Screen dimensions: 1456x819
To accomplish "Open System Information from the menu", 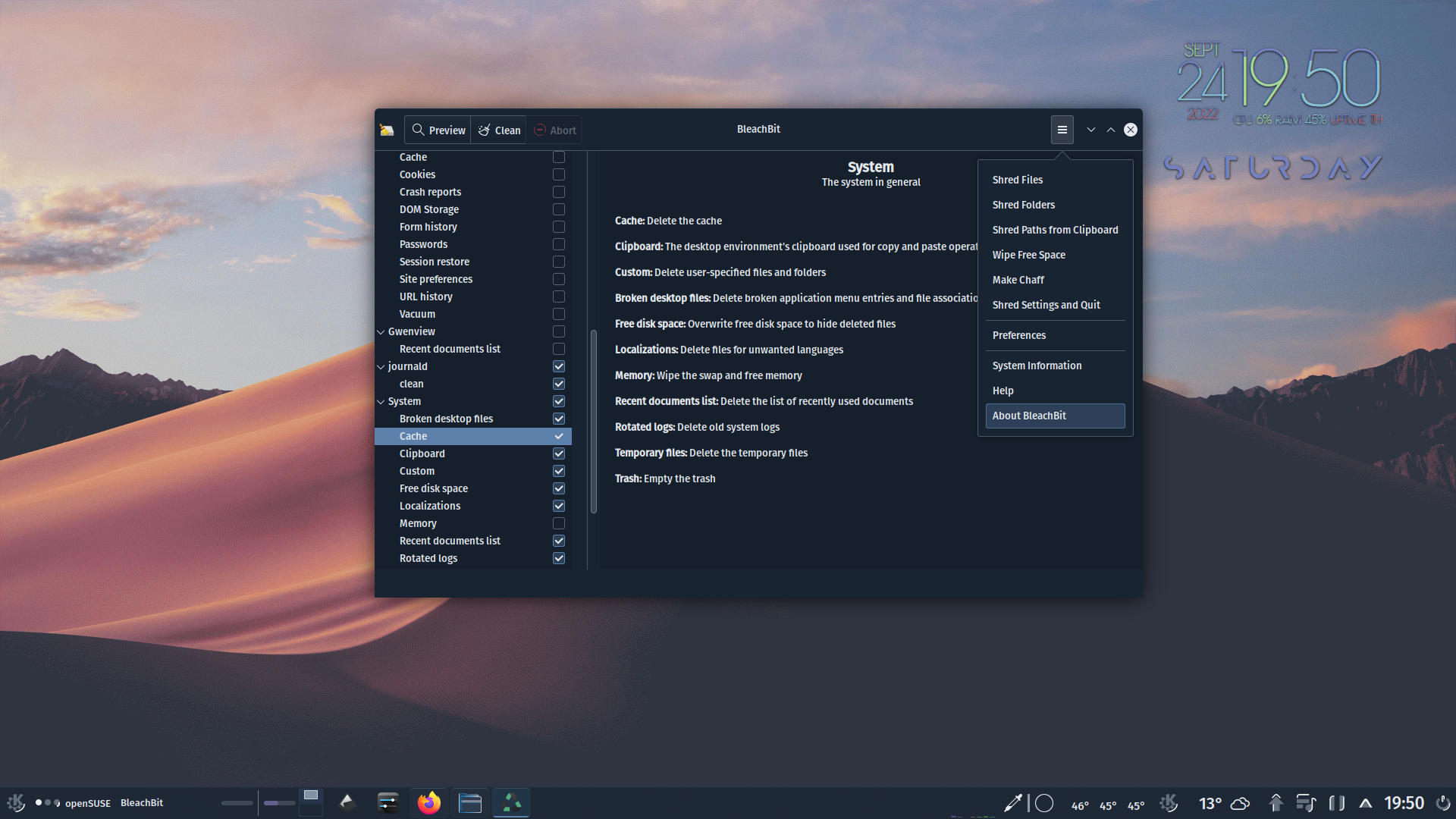I will 1055,366.
